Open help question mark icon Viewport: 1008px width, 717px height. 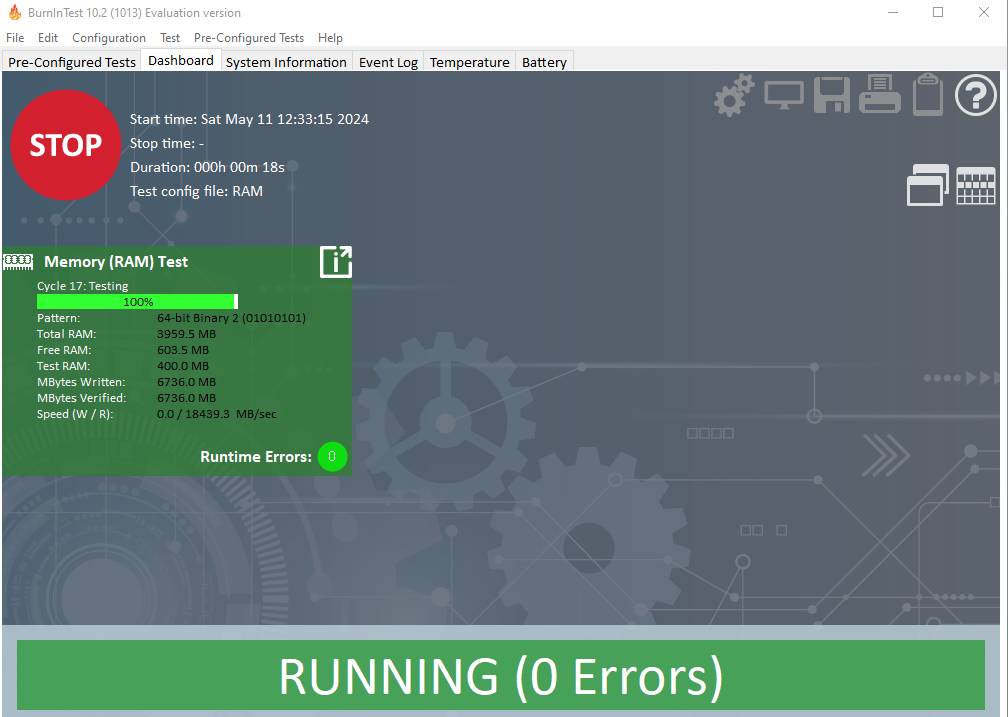click(x=975, y=95)
